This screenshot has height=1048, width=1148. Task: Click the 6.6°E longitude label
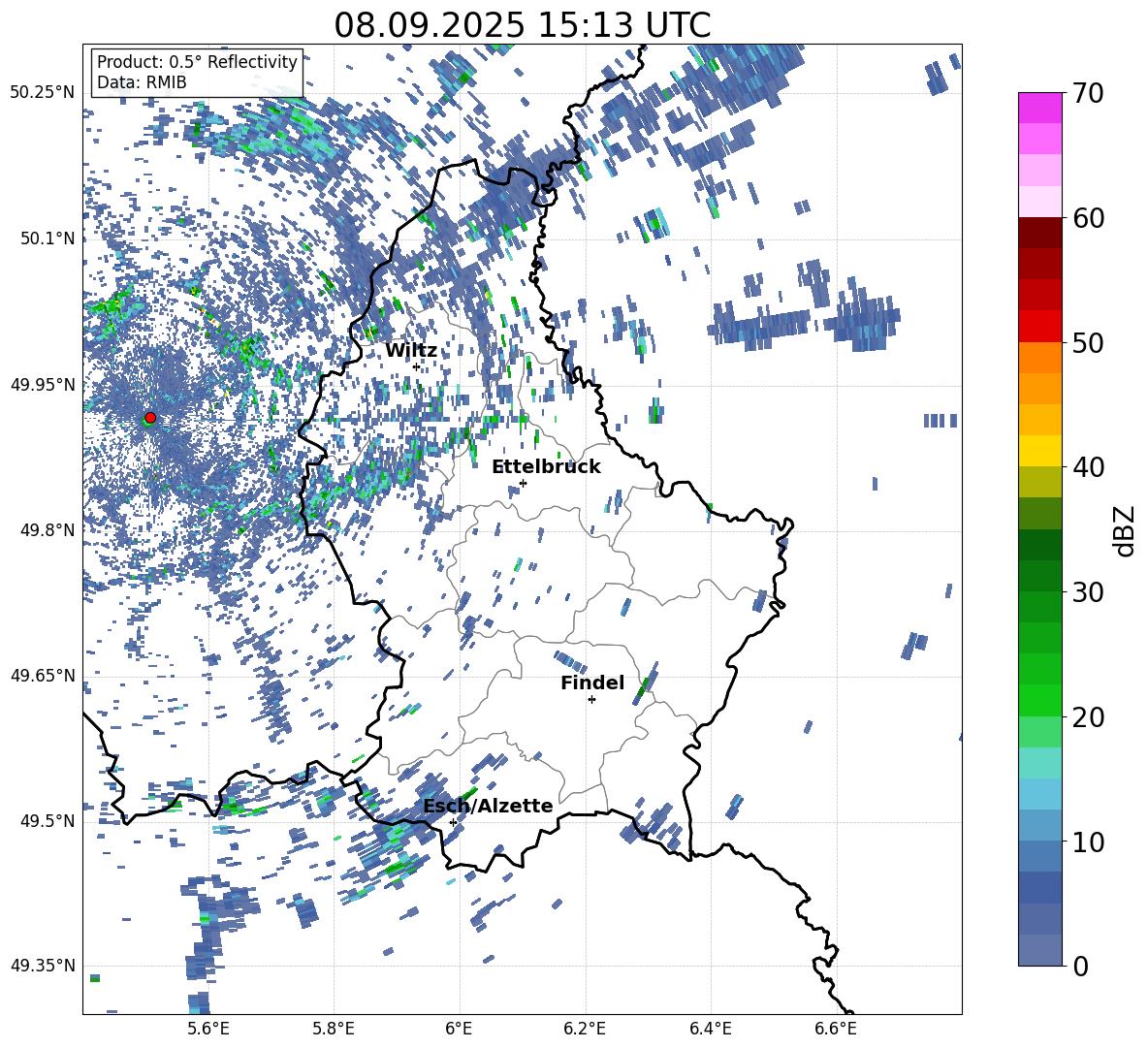click(836, 1029)
